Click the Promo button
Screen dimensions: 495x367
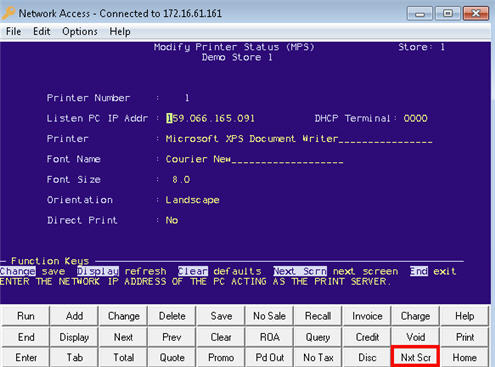(221, 357)
